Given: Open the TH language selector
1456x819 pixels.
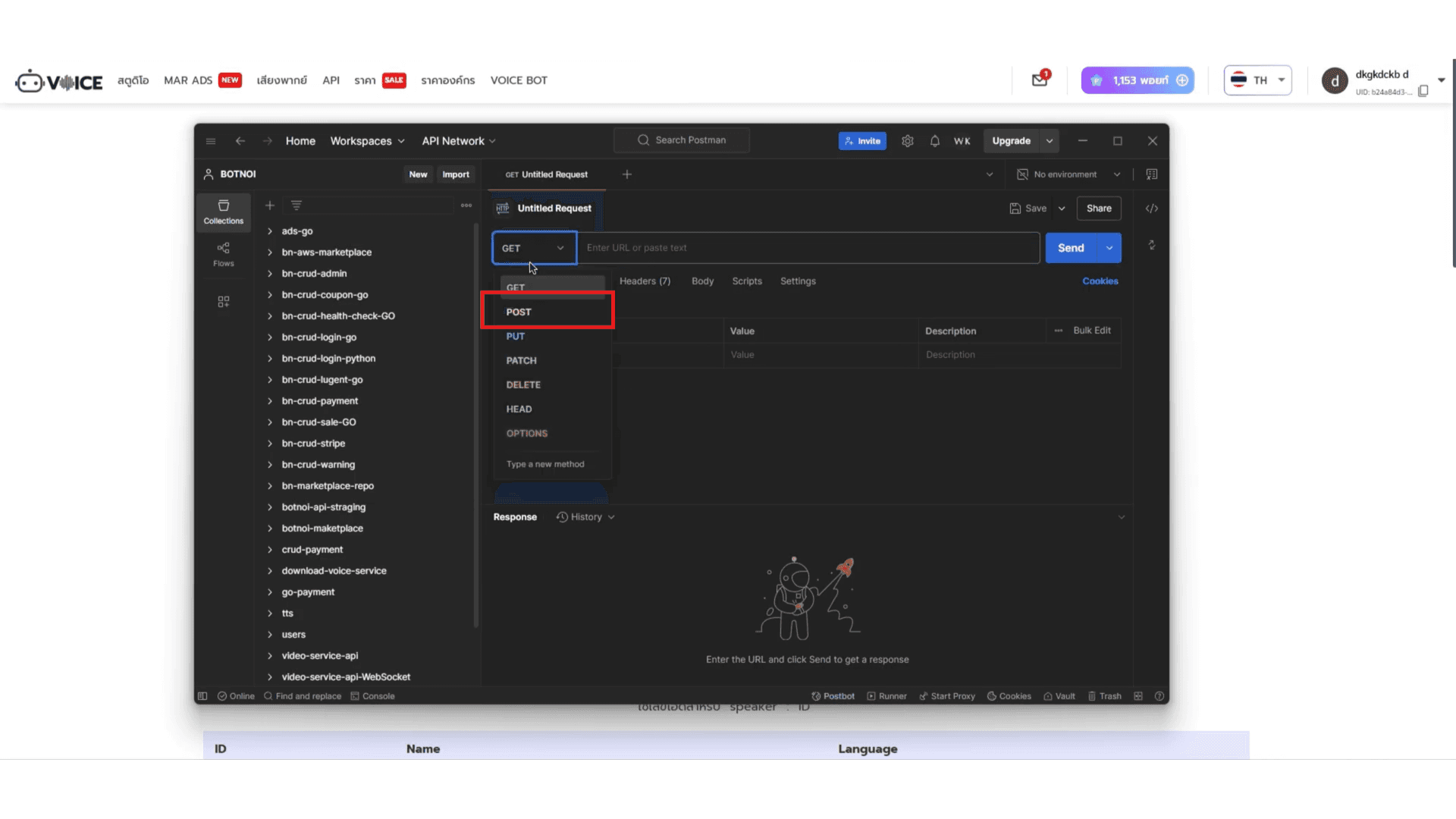Looking at the screenshot, I should click(1257, 80).
